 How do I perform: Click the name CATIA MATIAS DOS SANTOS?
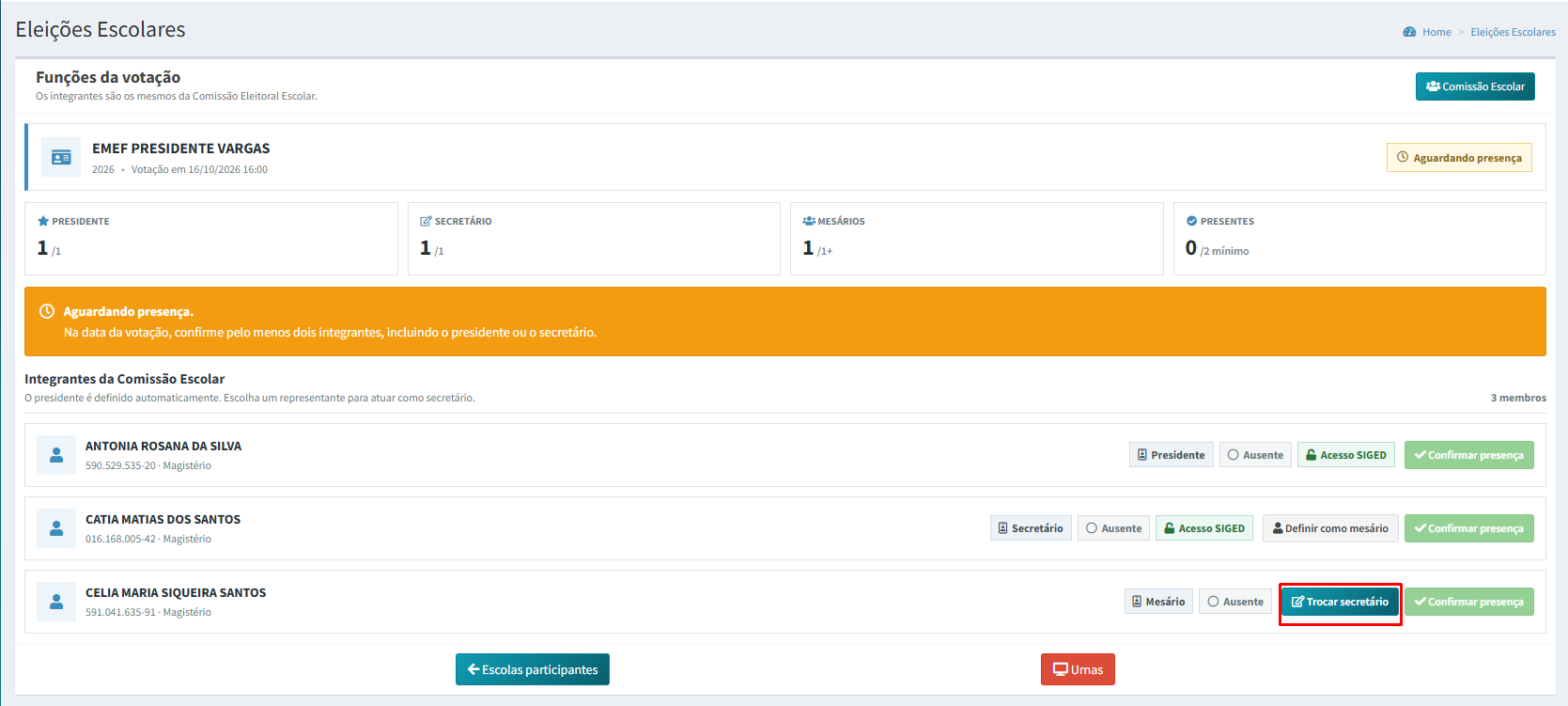pyautogui.click(x=163, y=520)
